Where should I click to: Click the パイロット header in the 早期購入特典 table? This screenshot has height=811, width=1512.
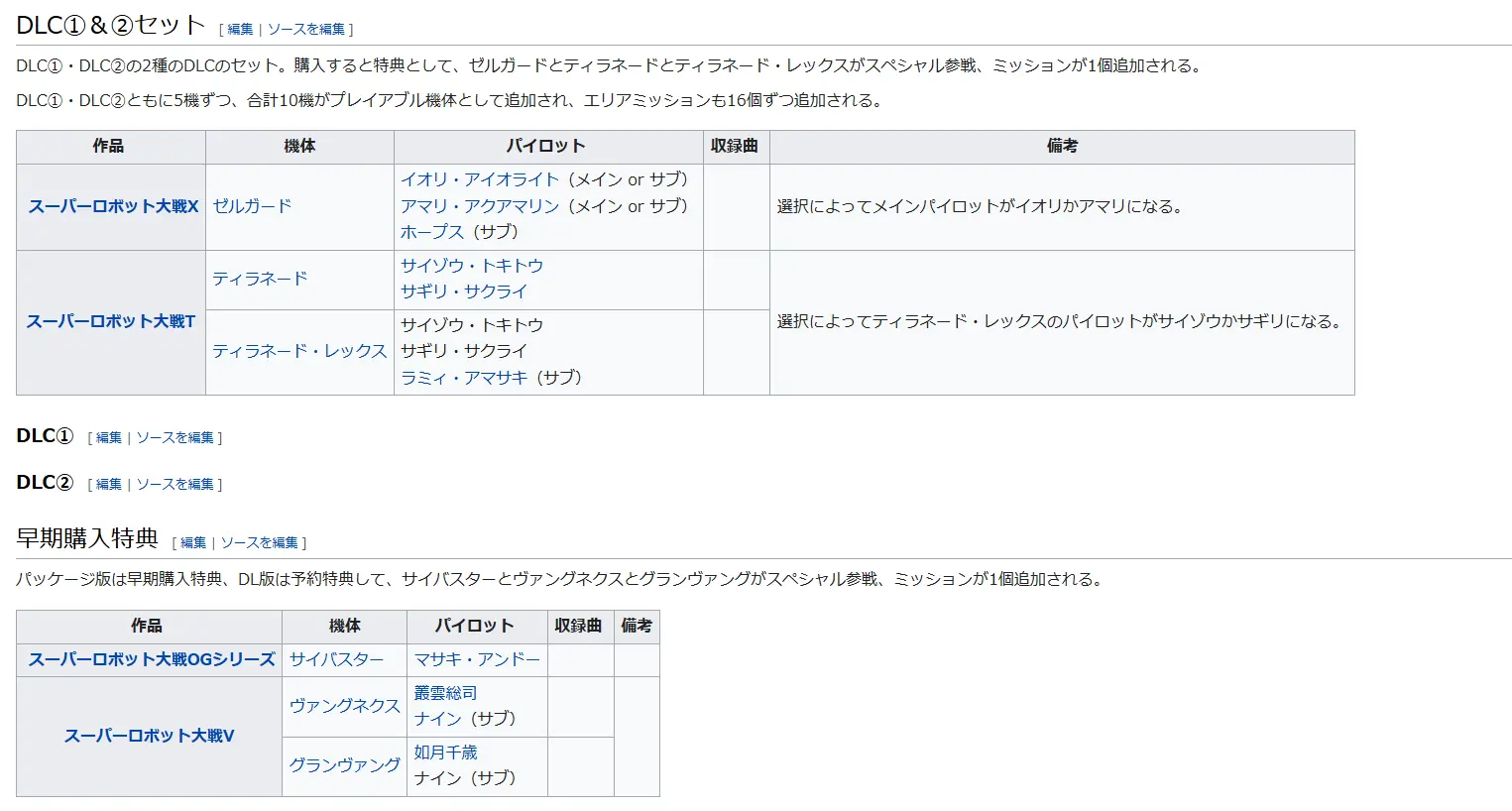pos(475,626)
